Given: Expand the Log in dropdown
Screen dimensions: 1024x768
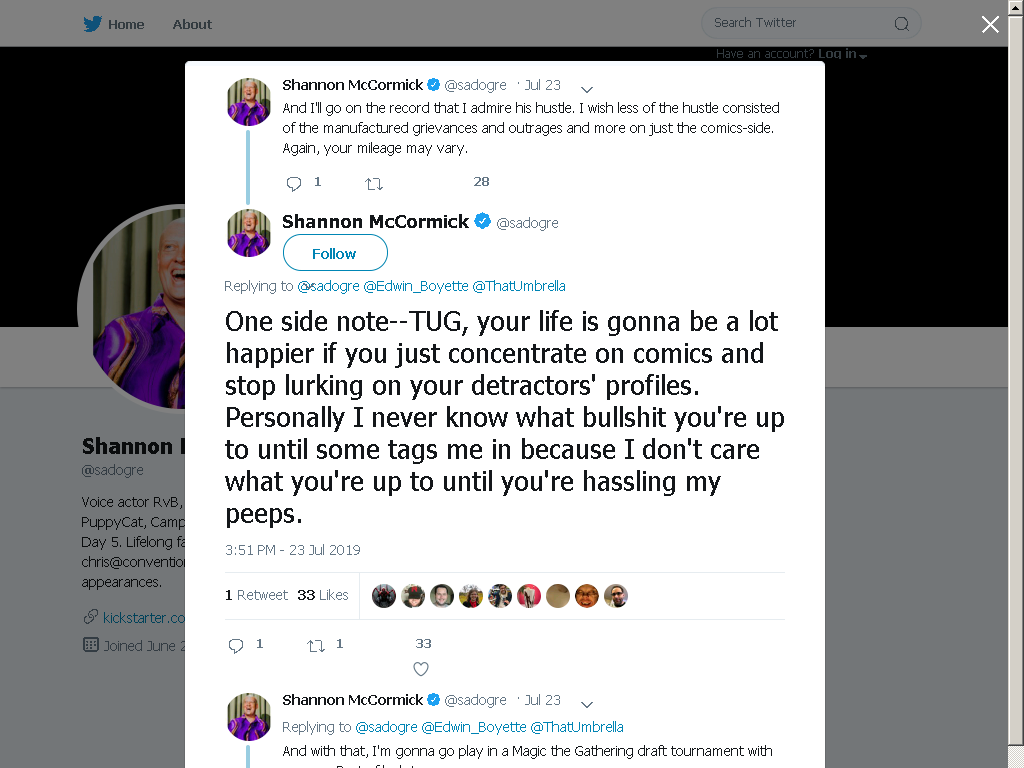Looking at the screenshot, I should pyautogui.click(x=842, y=54).
